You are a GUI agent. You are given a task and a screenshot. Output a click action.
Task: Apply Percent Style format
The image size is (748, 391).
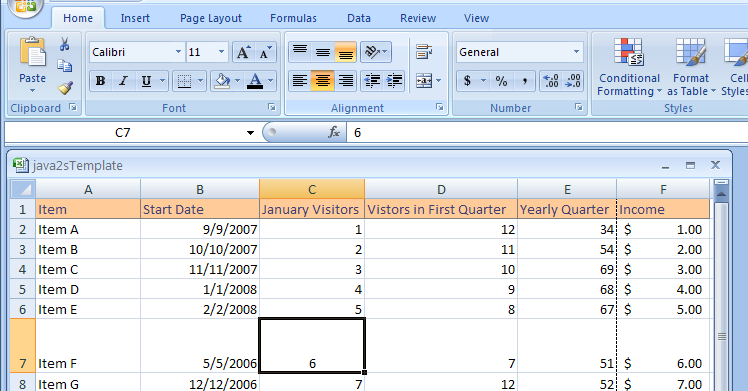[x=501, y=81]
